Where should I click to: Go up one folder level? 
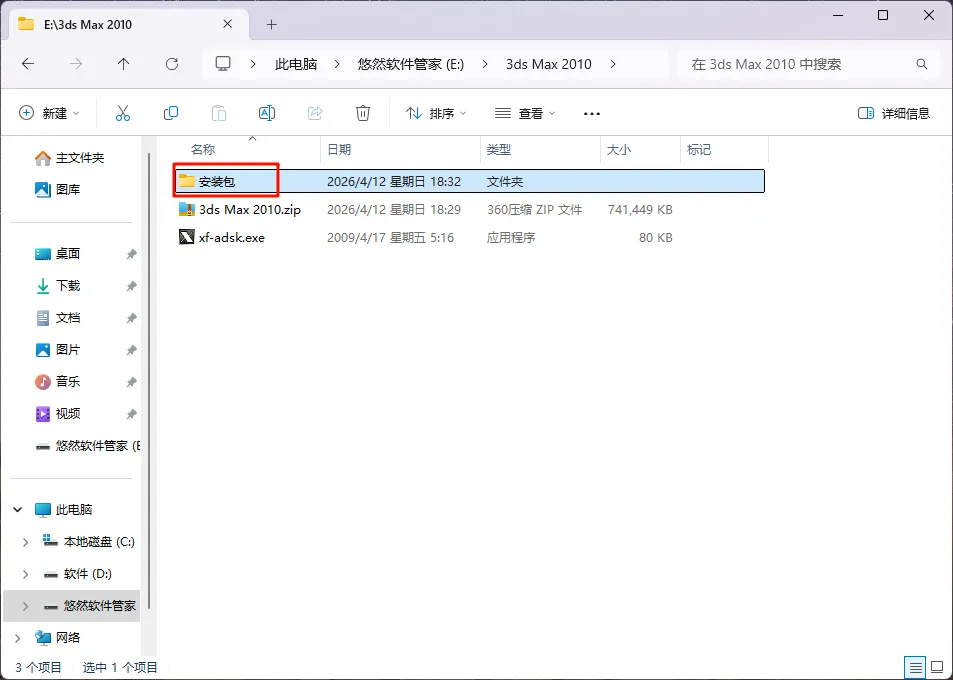tap(123, 64)
